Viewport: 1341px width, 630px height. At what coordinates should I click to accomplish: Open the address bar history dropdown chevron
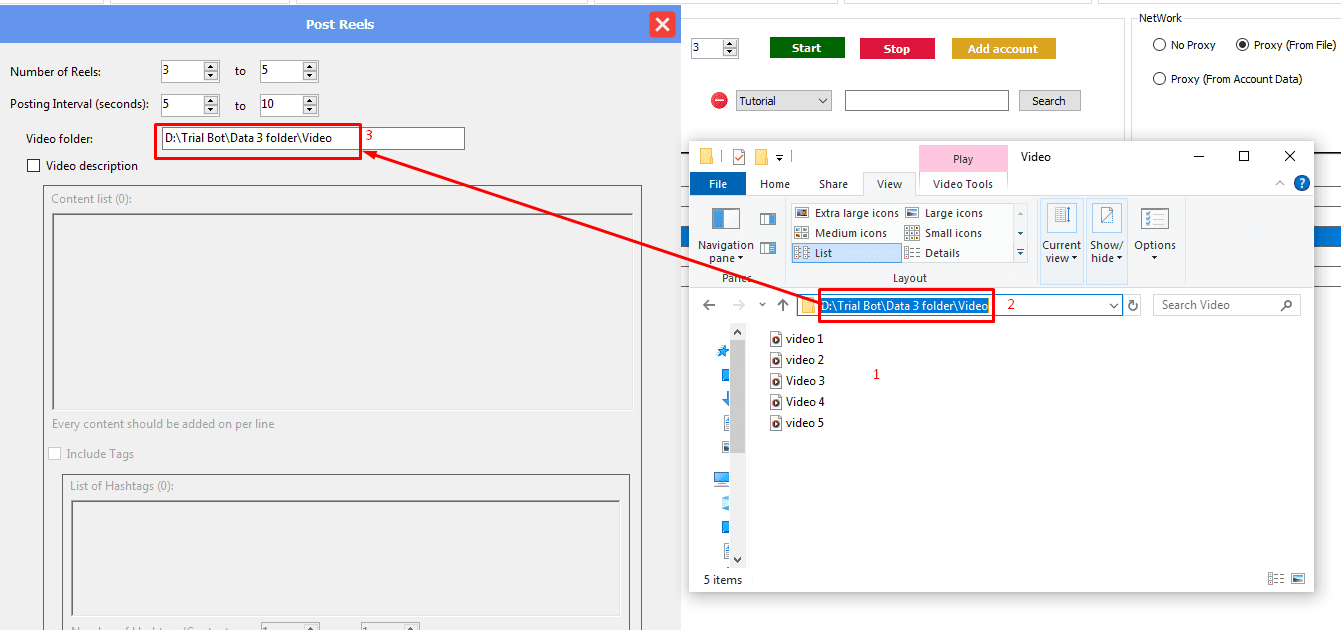1114,306
